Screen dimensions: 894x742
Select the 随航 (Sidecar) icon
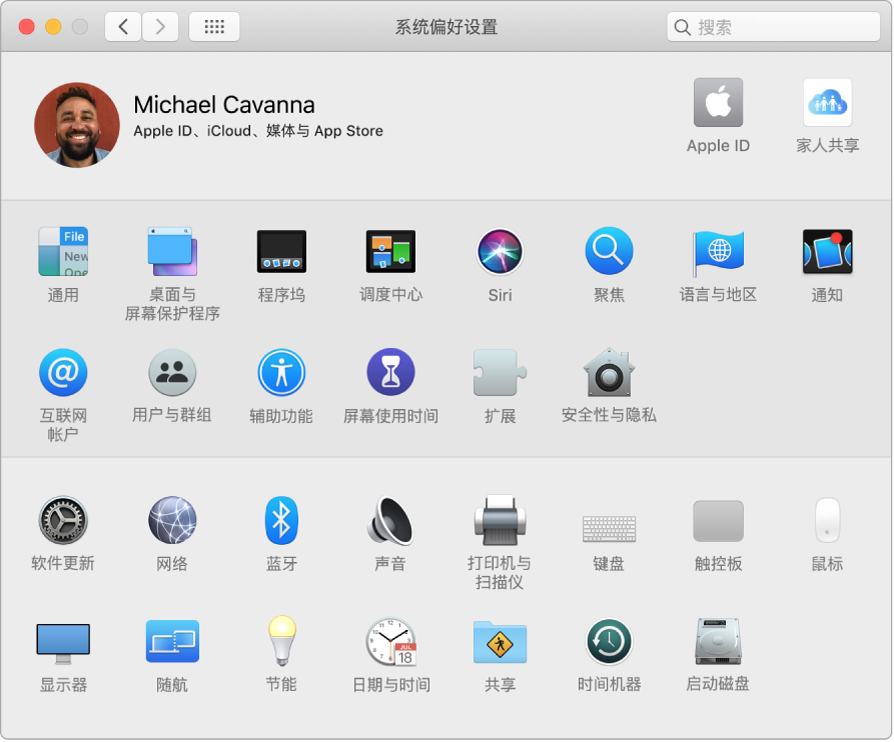point(172,641)
